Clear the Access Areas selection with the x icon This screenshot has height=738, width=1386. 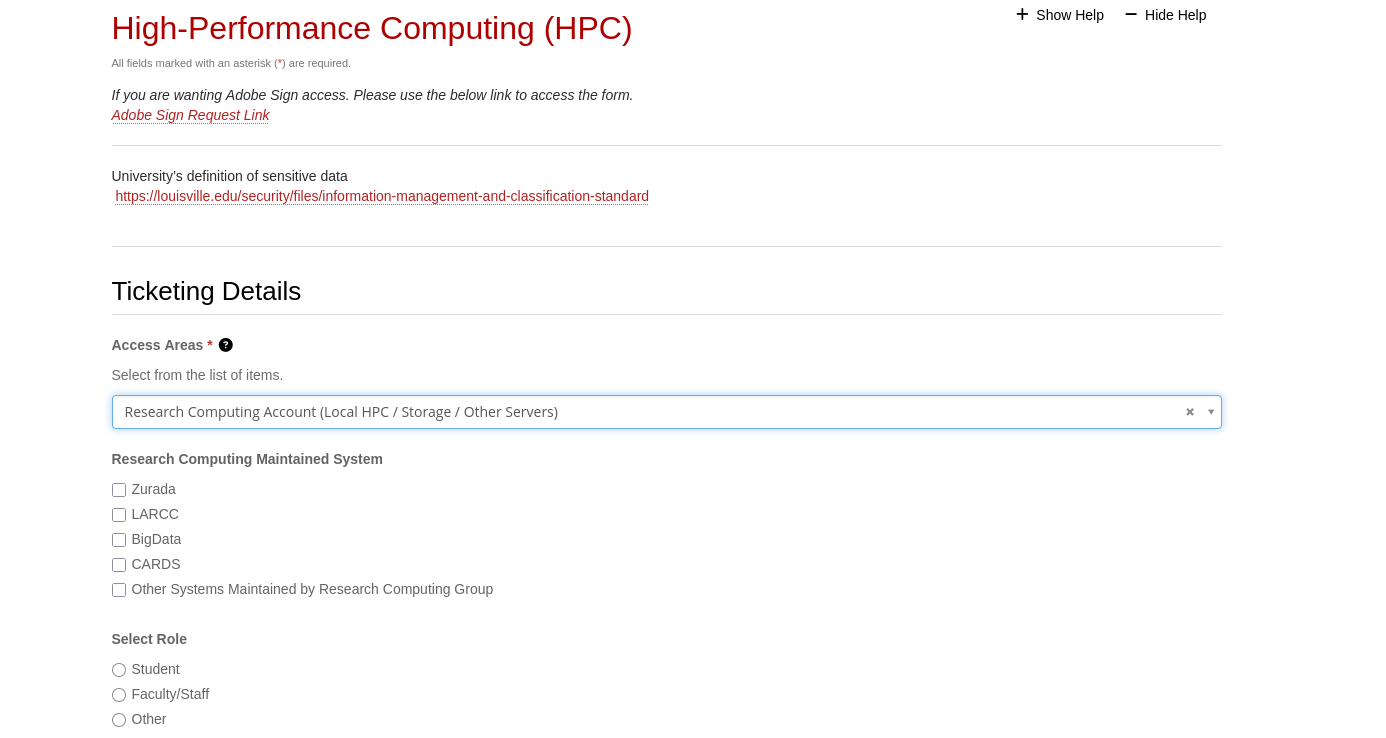1190,412
